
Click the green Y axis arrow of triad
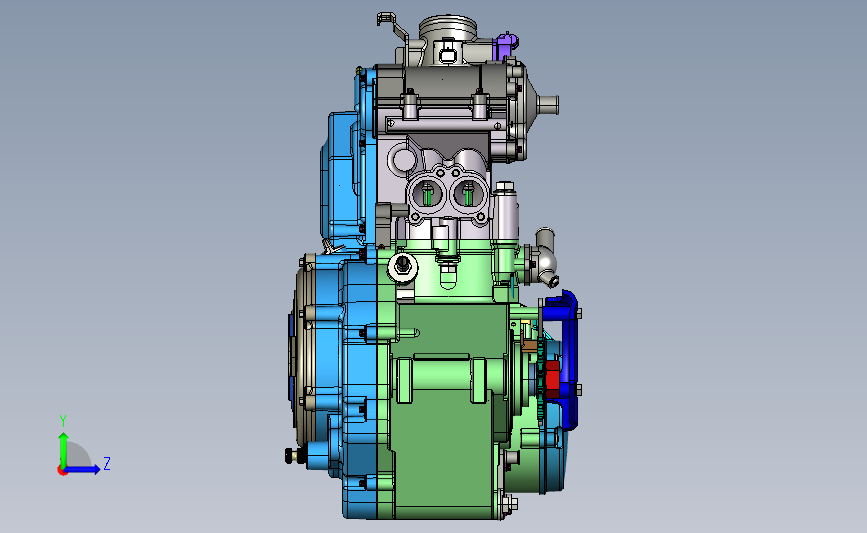[63, 450]
